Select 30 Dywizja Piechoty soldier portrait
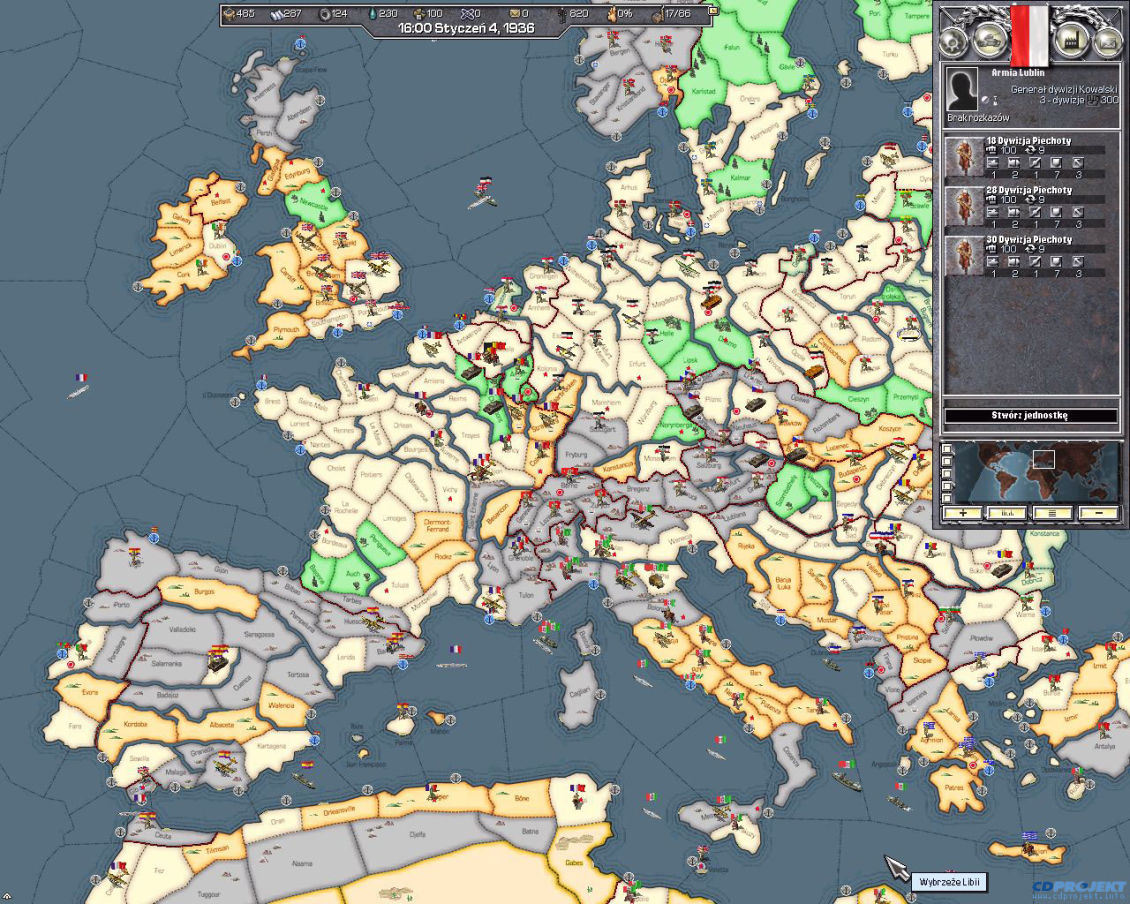The image size is (1130, 904). coord(964,255)
